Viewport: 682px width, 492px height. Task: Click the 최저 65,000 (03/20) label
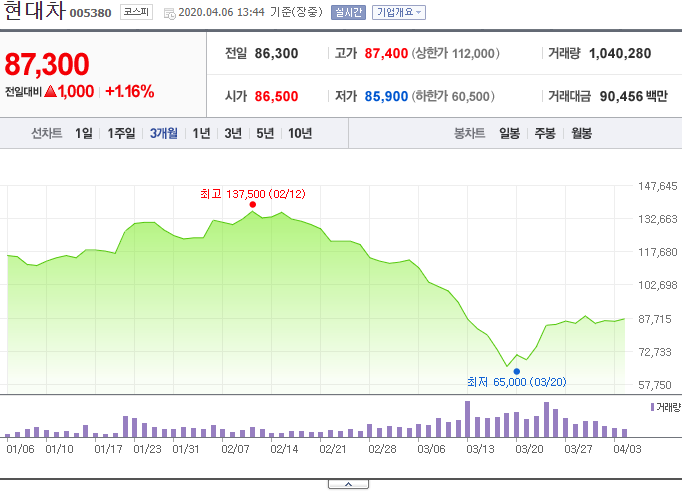[517, 382]
